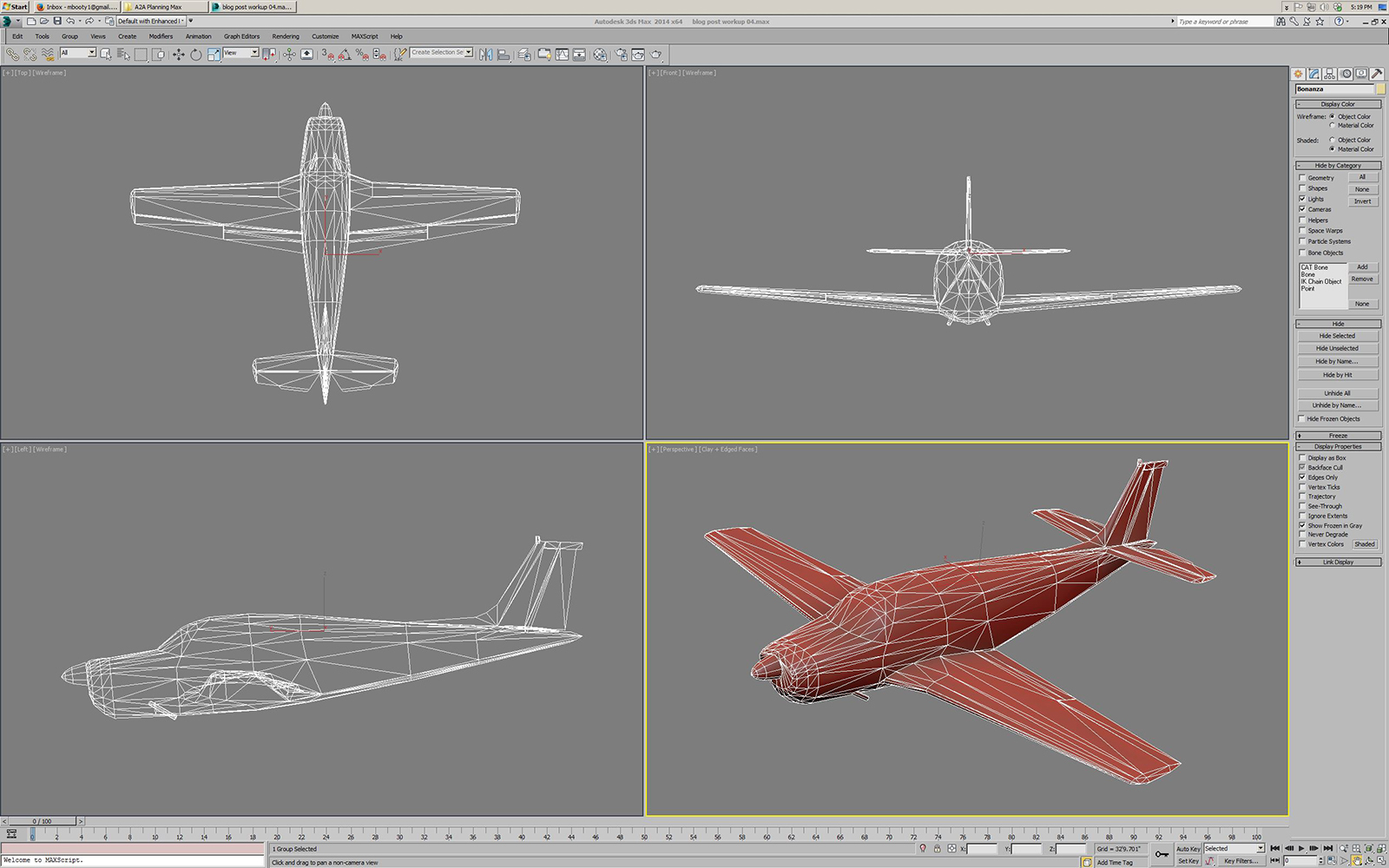Activate the Select and Scale tool
1389x868 pixels.
(214, 54)
